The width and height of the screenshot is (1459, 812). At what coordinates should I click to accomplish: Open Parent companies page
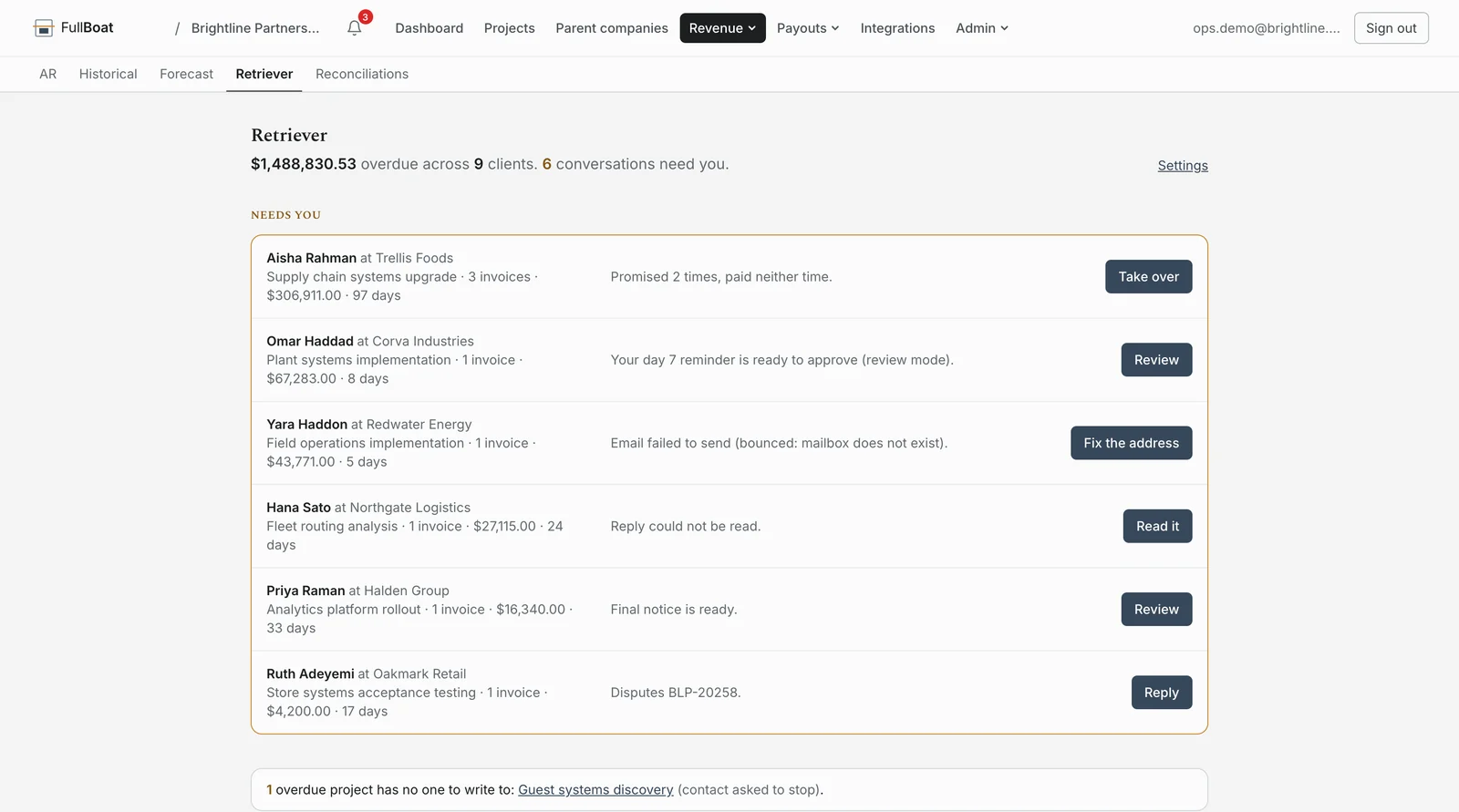click(612, 28)
